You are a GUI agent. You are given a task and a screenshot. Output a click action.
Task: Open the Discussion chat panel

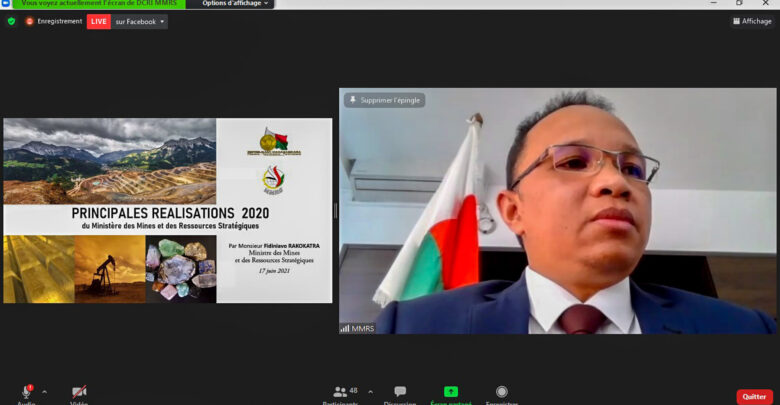tap(400, 392)
